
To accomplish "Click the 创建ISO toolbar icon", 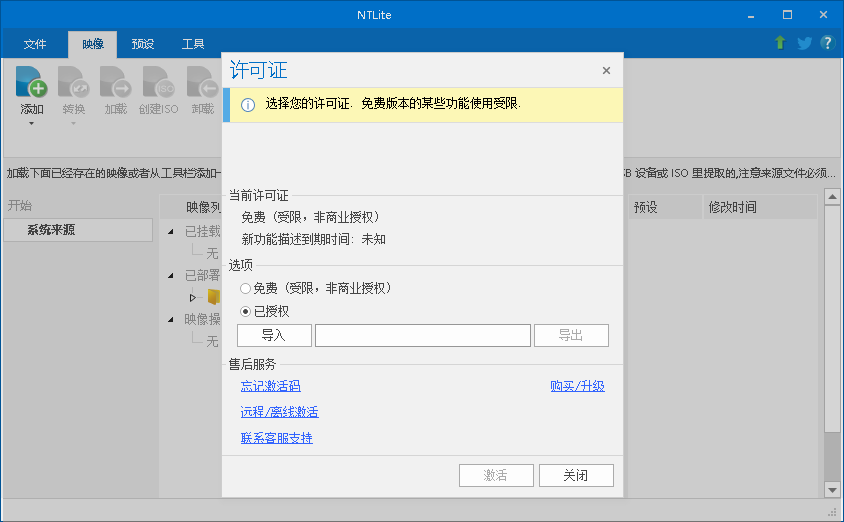I will [x=158, y=82].
